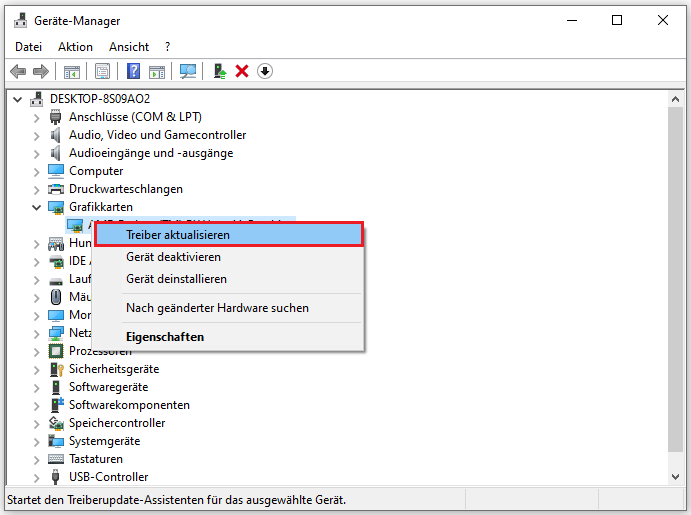Click the Anschlüsse port icon
The width and height of the screenshot is (691, 515).
(56, 117)
